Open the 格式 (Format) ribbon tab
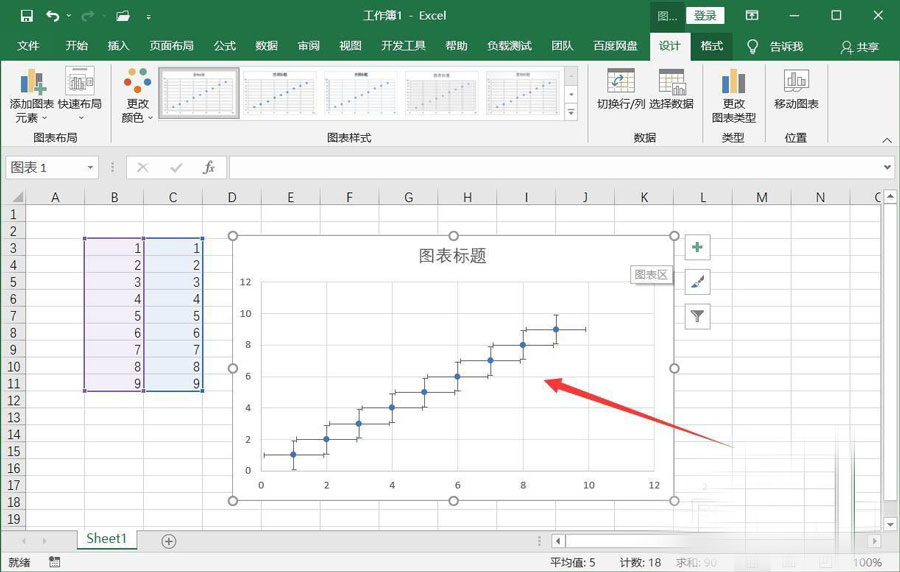 click(711, 46)
